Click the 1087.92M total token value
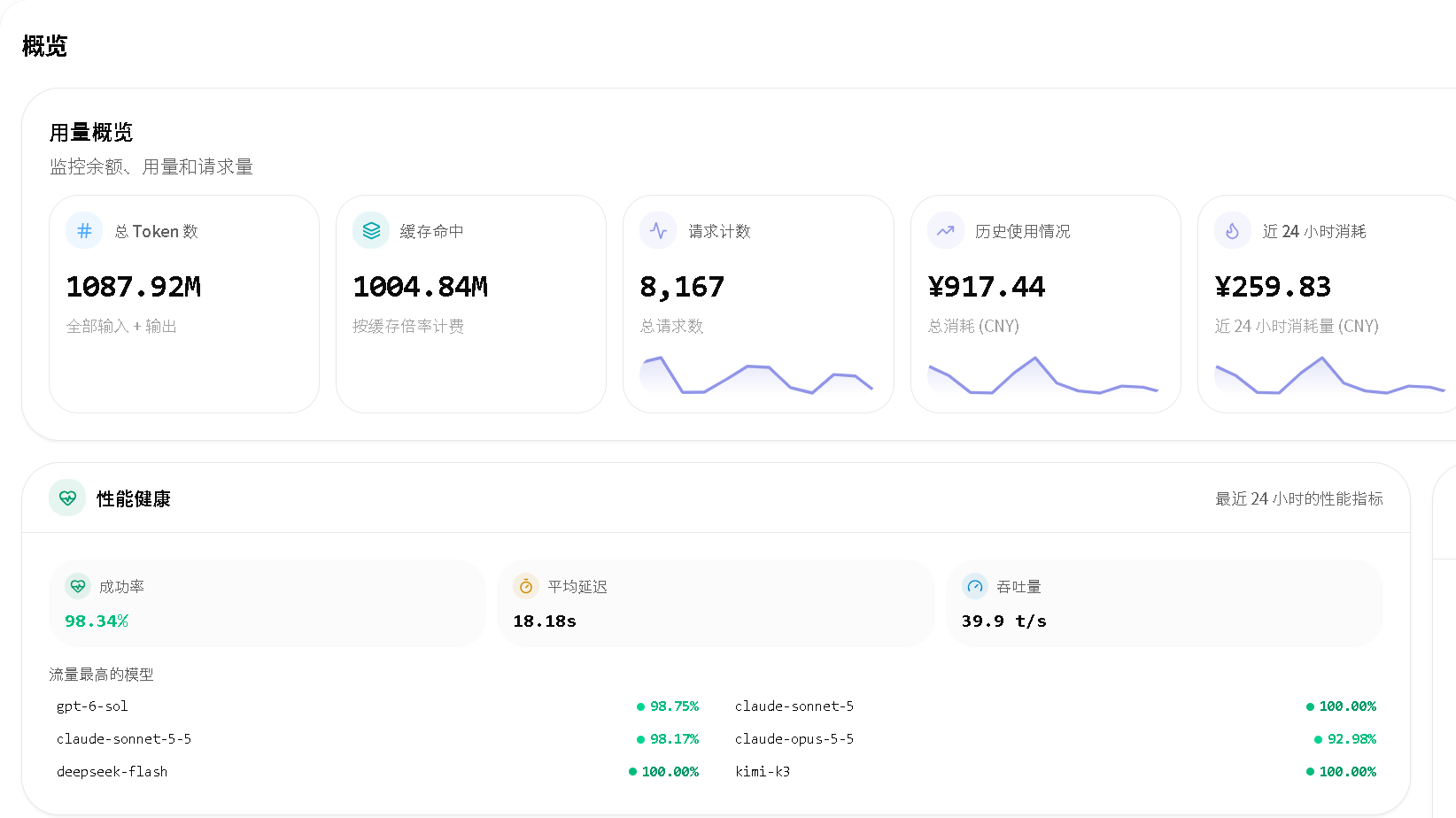 (134, 287)
